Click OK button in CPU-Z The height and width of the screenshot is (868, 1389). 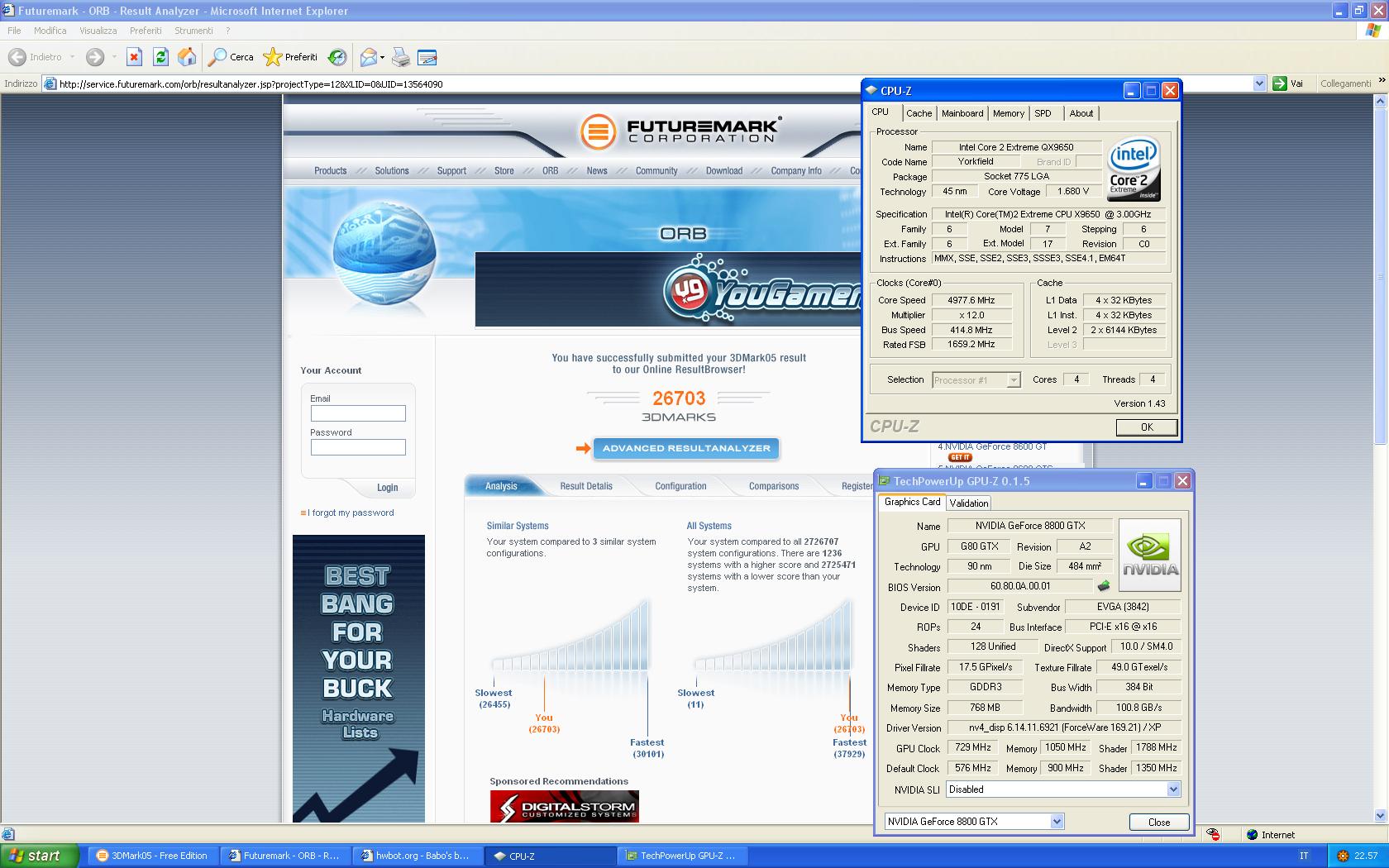tap(1146, 427)
